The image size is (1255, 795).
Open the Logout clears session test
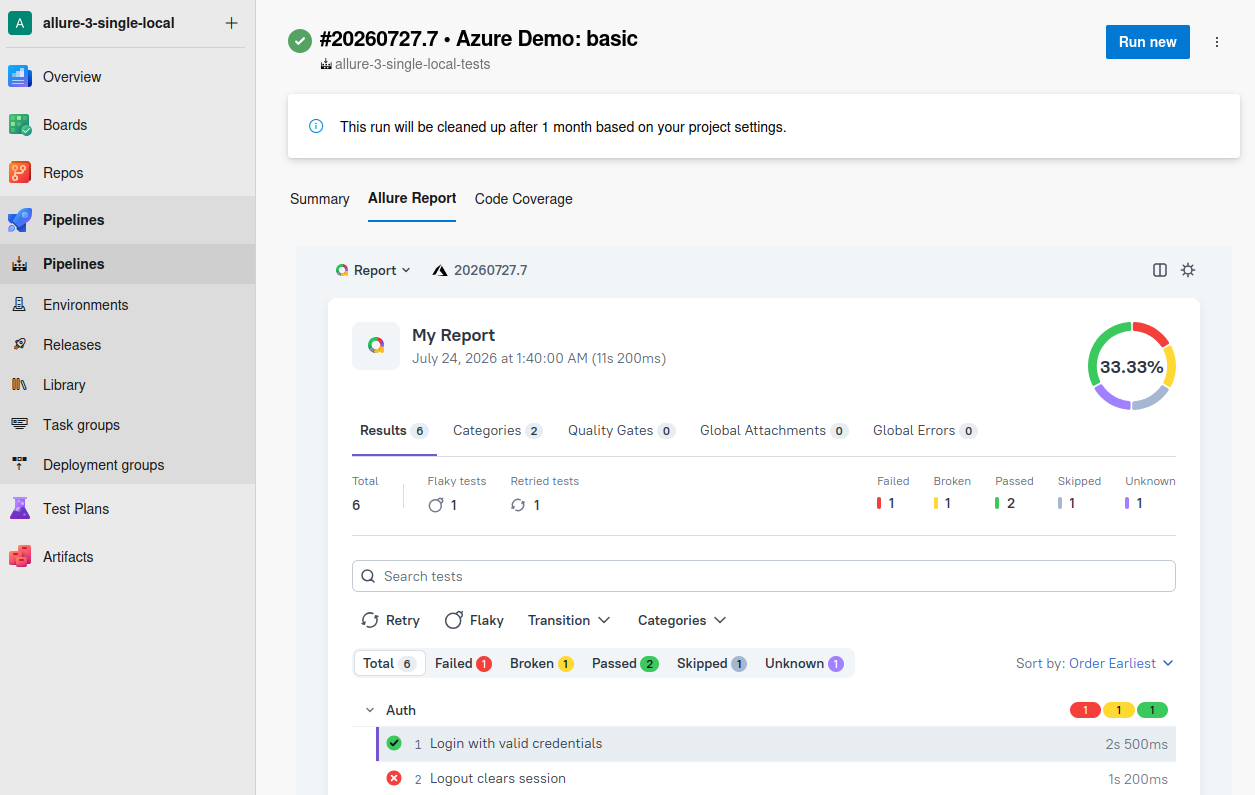[776, 779]
